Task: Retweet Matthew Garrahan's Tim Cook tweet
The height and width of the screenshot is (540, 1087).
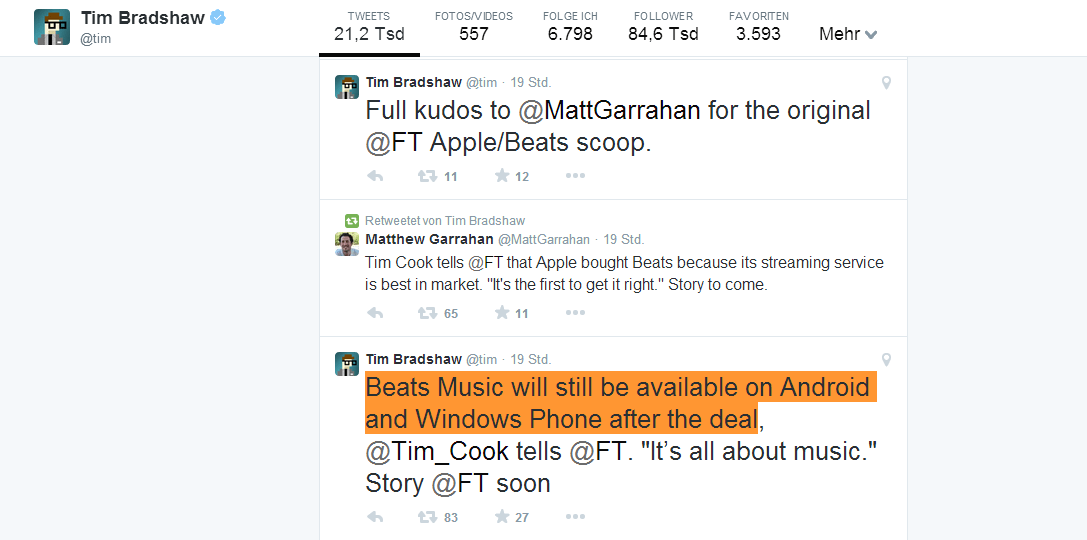Action: coord(427,313)
